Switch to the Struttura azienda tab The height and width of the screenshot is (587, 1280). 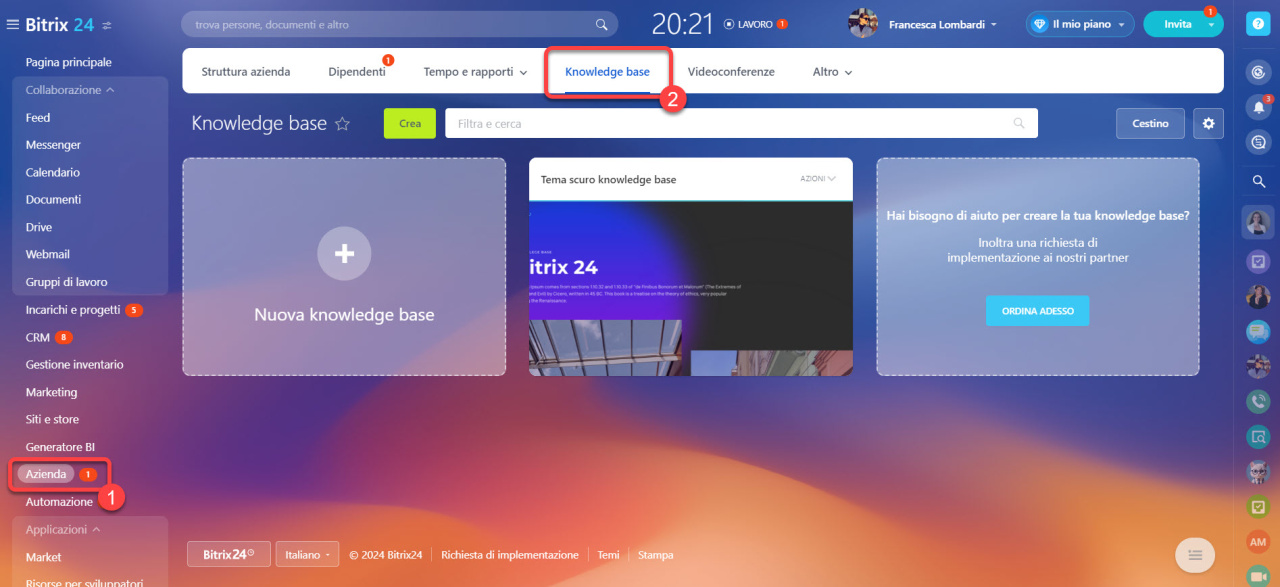[246, 71]
